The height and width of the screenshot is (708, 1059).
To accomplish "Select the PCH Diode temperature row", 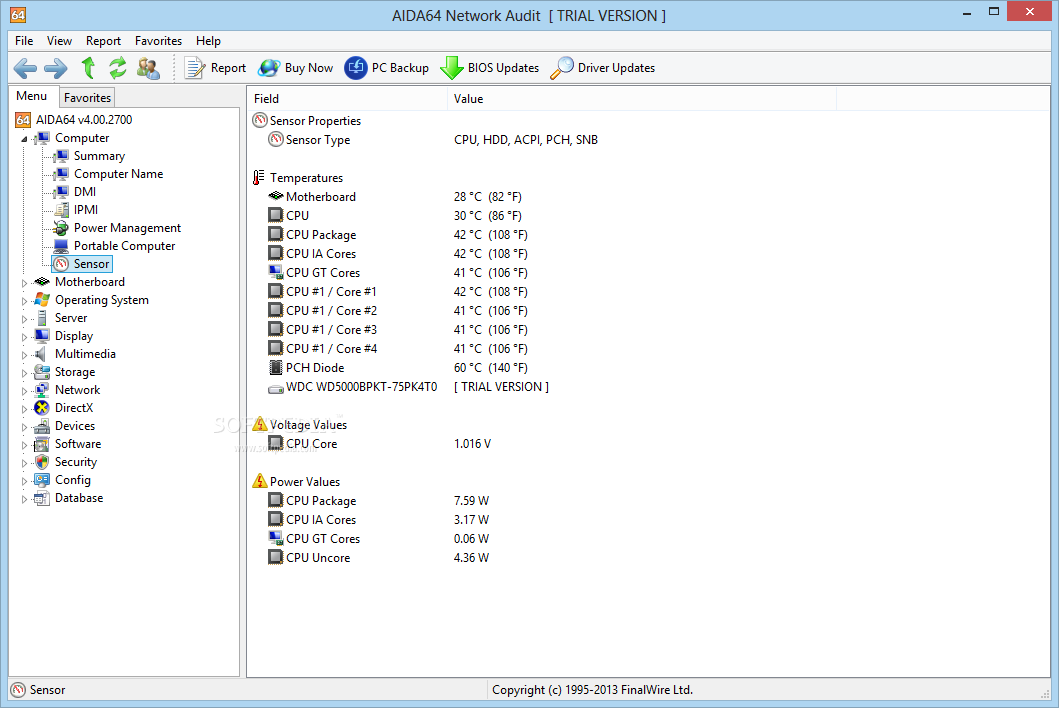I will [315, 368].
